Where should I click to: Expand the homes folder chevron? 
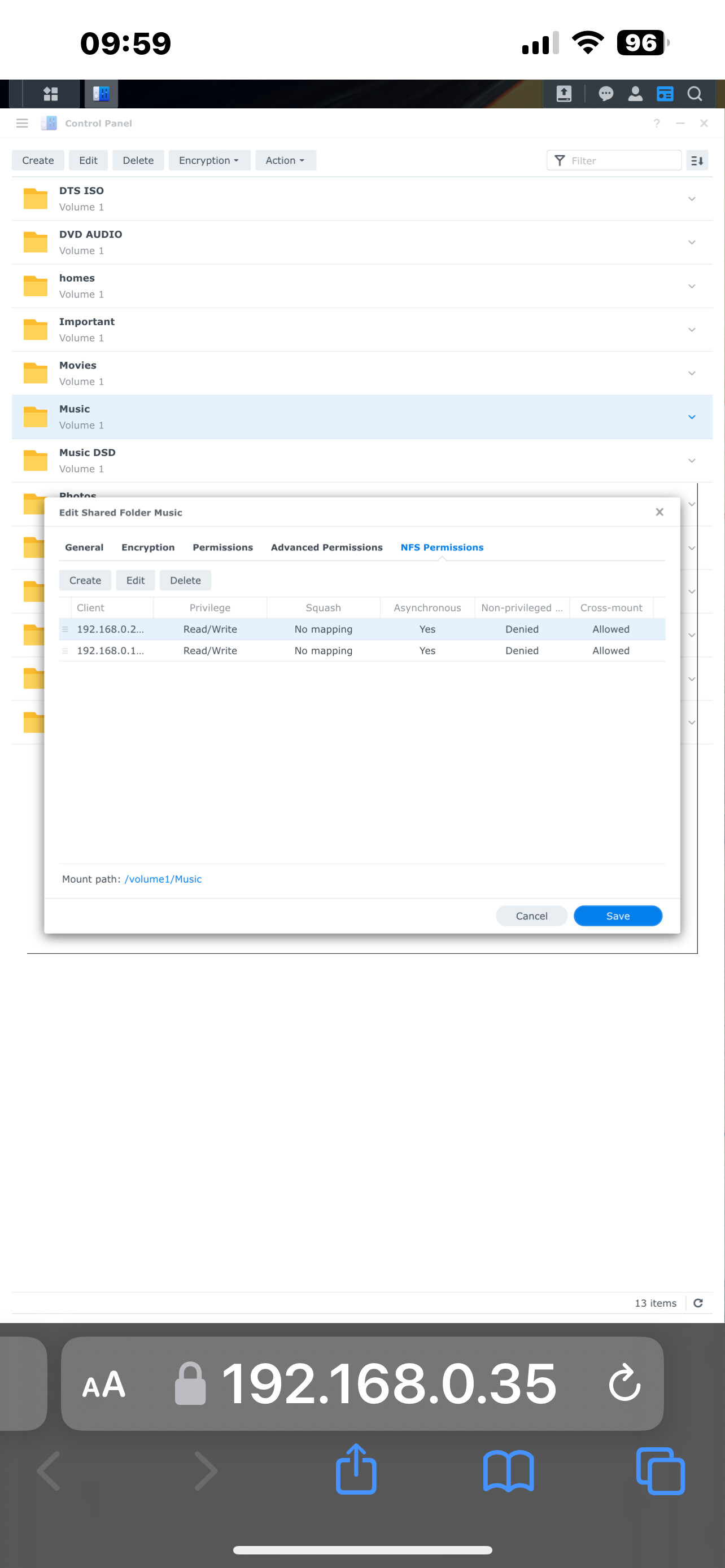click(692, 286)
